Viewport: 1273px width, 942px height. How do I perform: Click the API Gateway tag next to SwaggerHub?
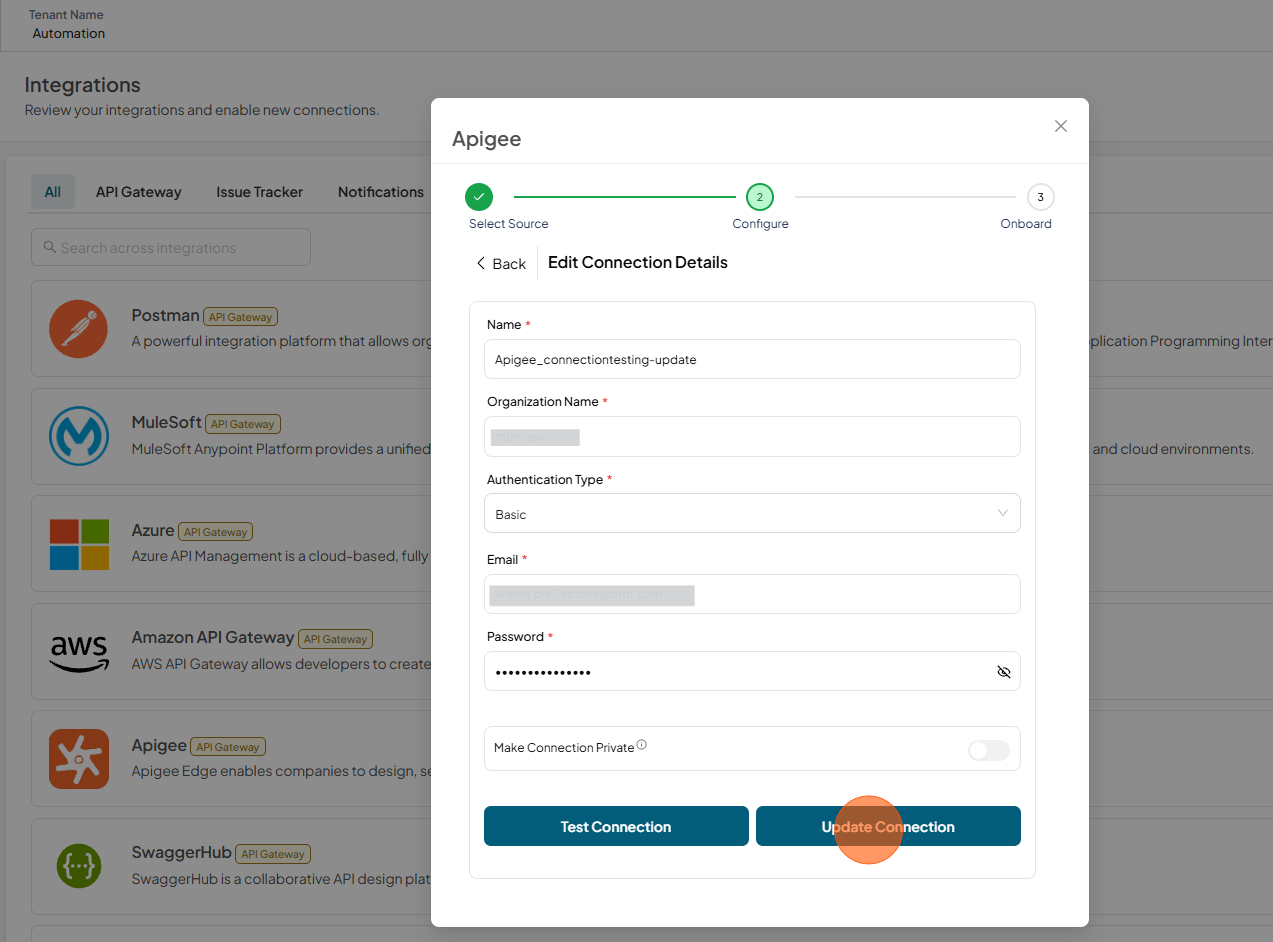[x=273, y=854]
